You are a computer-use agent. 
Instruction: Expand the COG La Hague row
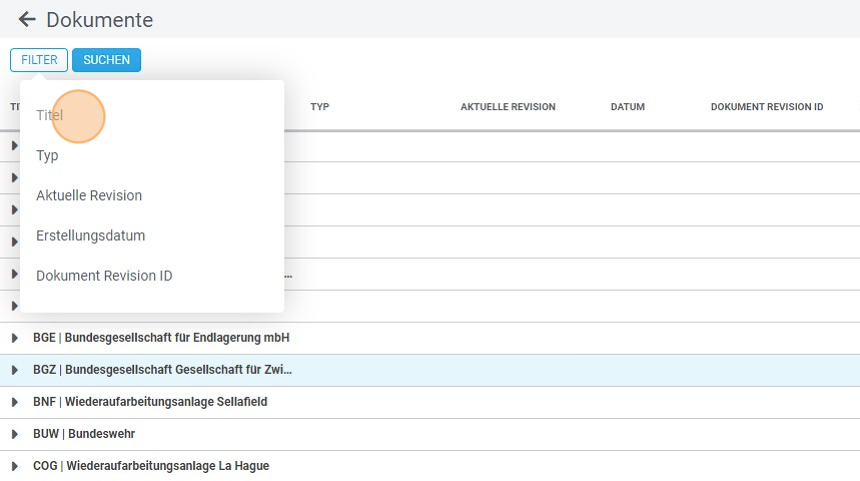coord(15,466)
